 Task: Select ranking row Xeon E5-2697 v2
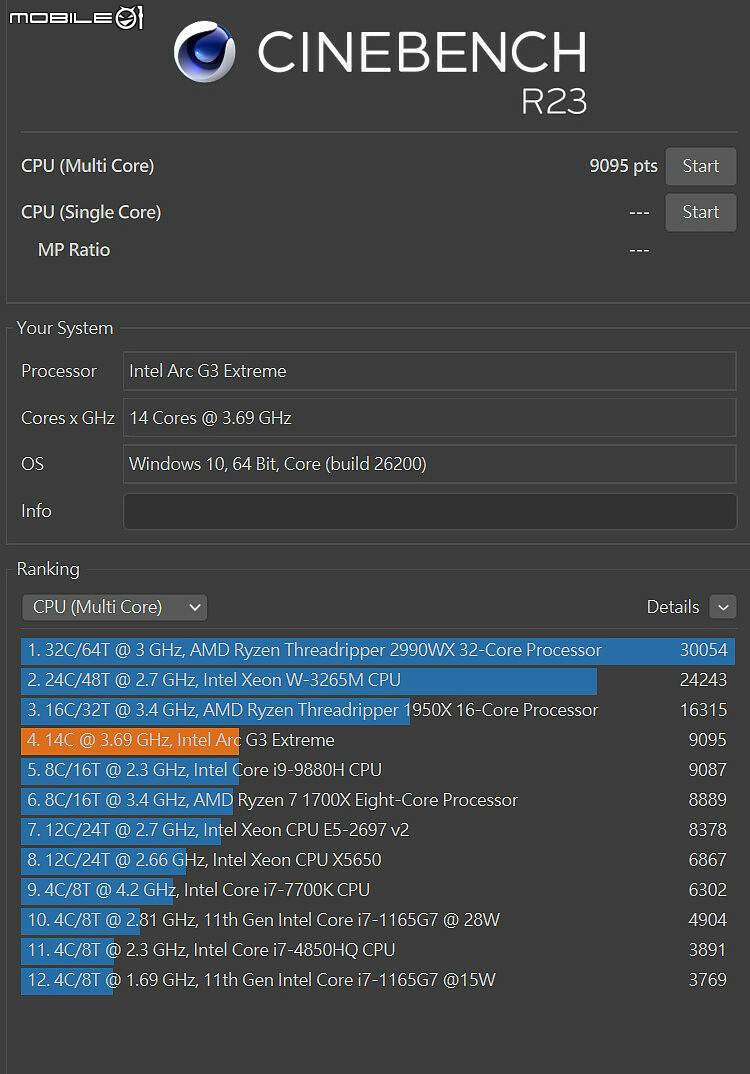coord(378,830)
